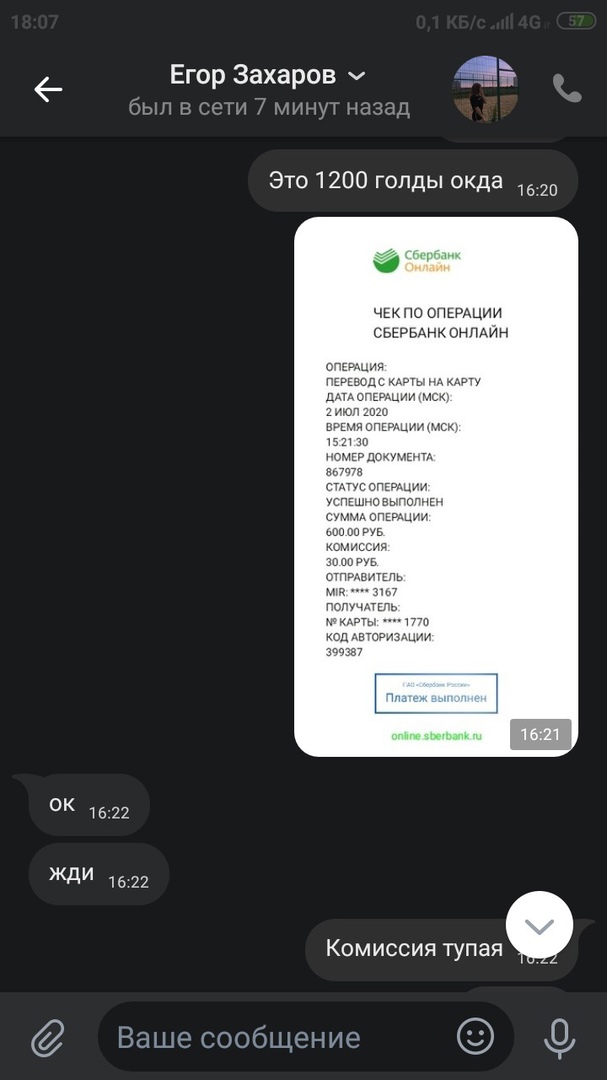Tap the back arrow to leave chat
Image resolution: width=607 pixels, height=1080 pixels.
48,90
